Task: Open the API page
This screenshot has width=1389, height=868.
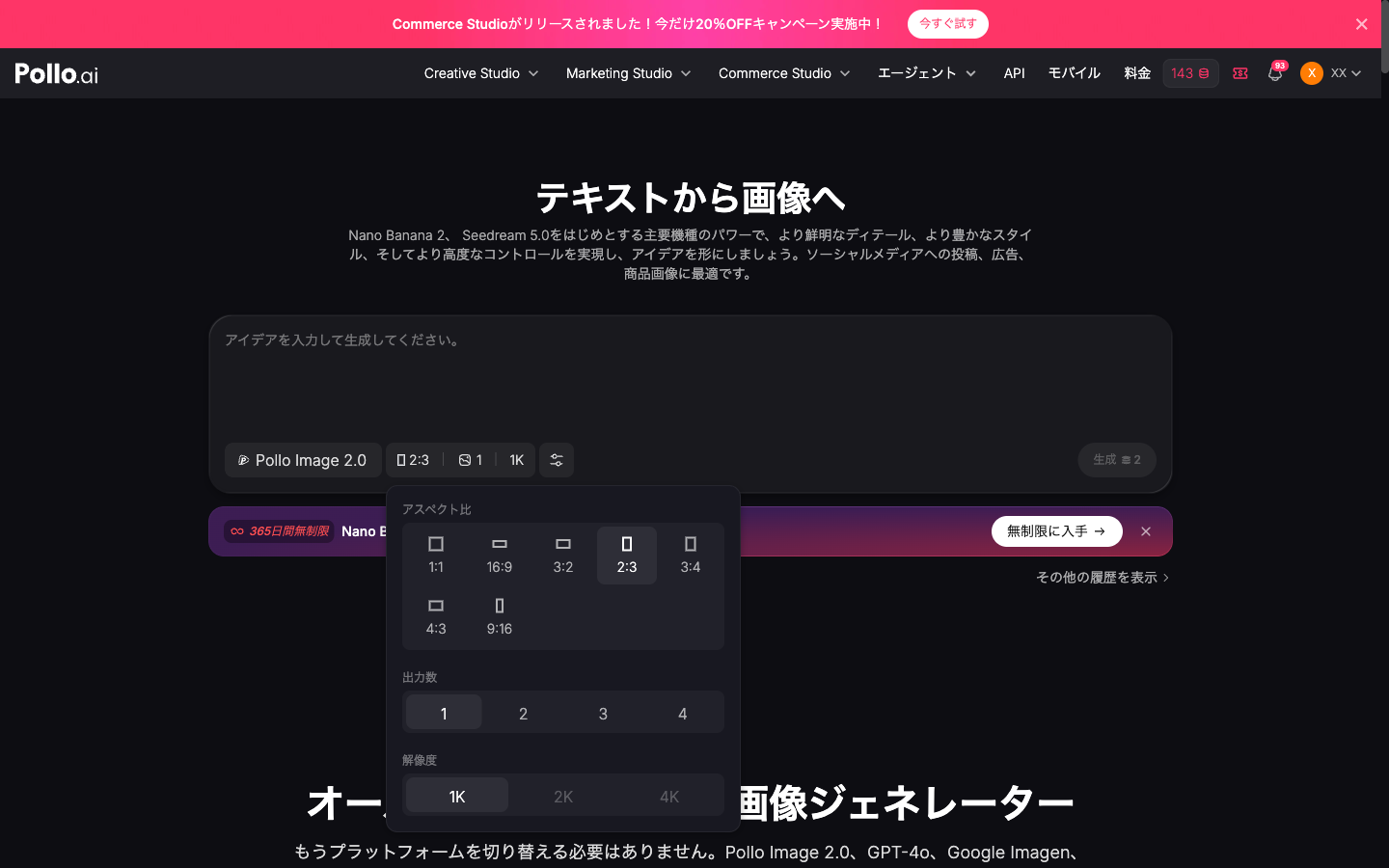Action: pyautogui.click(x=1014, y=73)
